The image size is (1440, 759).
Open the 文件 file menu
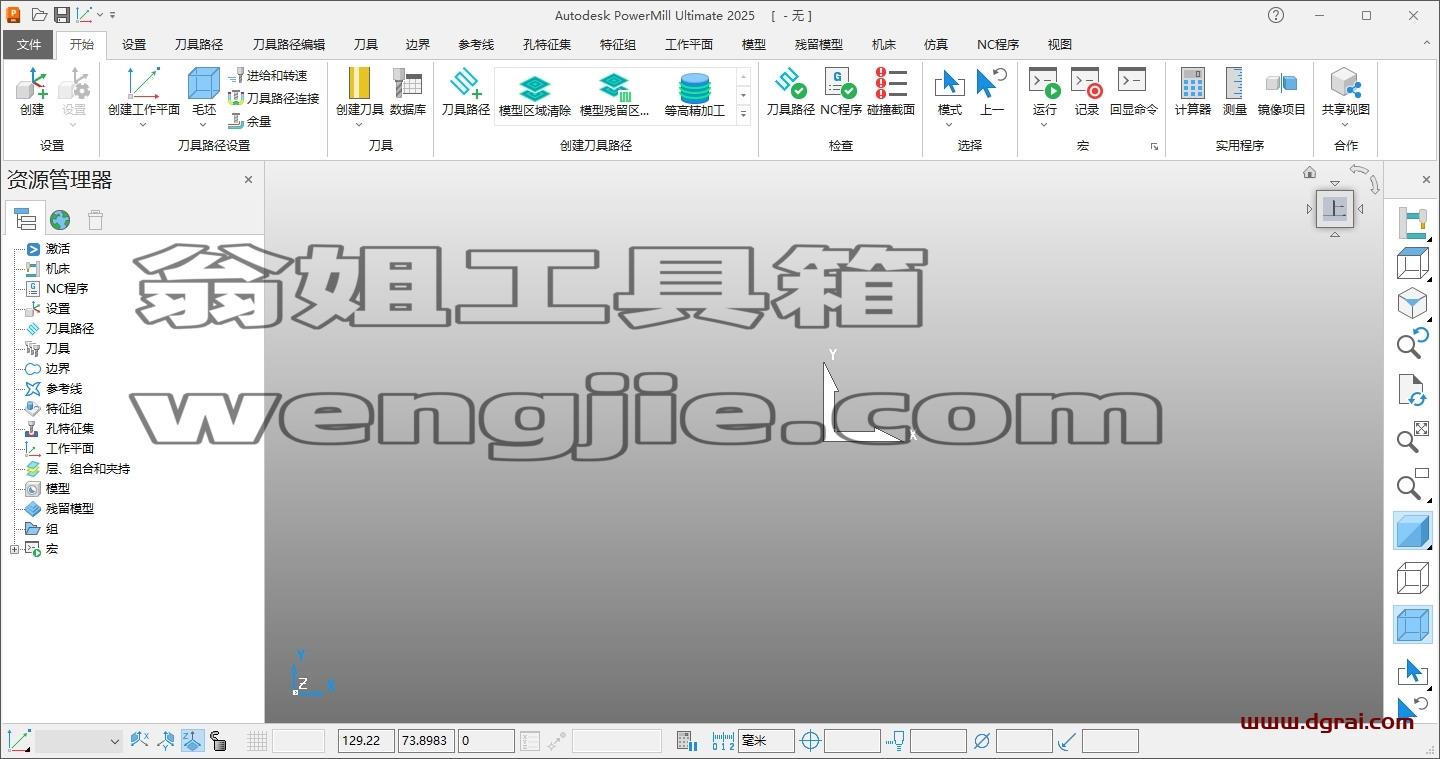pyautogui.click(x=29, y=45)
